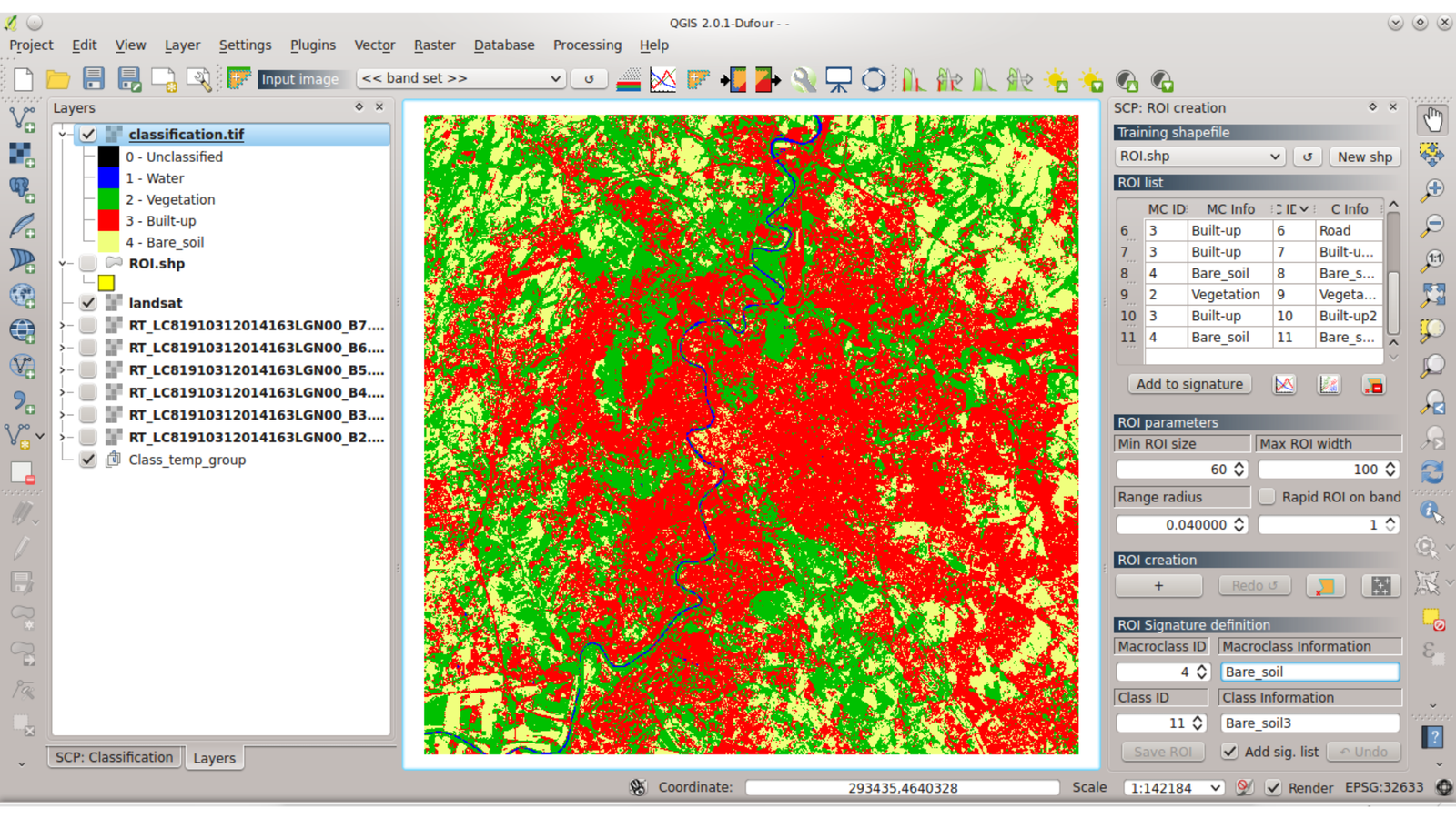
Task: Click the New shp button
Action: [x=1365, y=157]
